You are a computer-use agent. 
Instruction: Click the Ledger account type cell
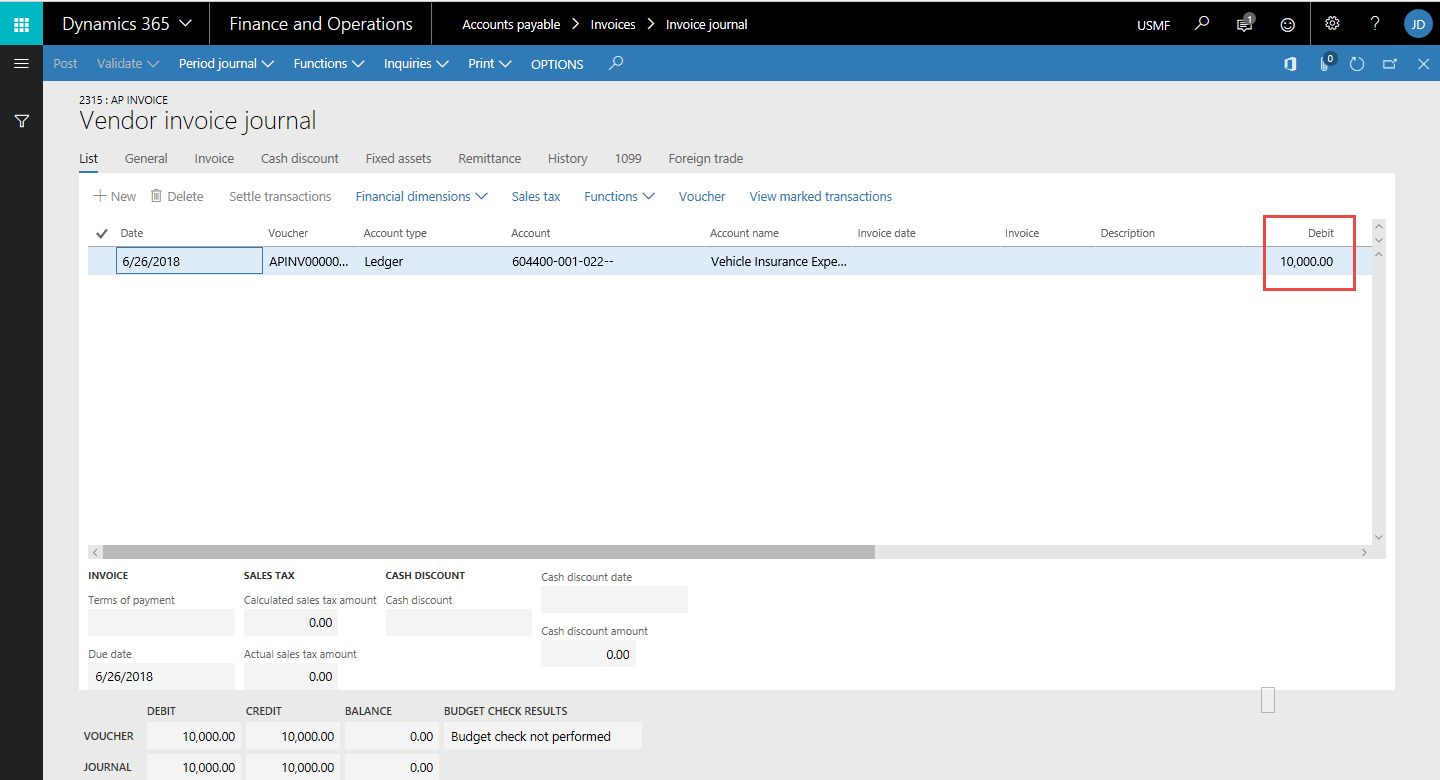click(432, 261)
